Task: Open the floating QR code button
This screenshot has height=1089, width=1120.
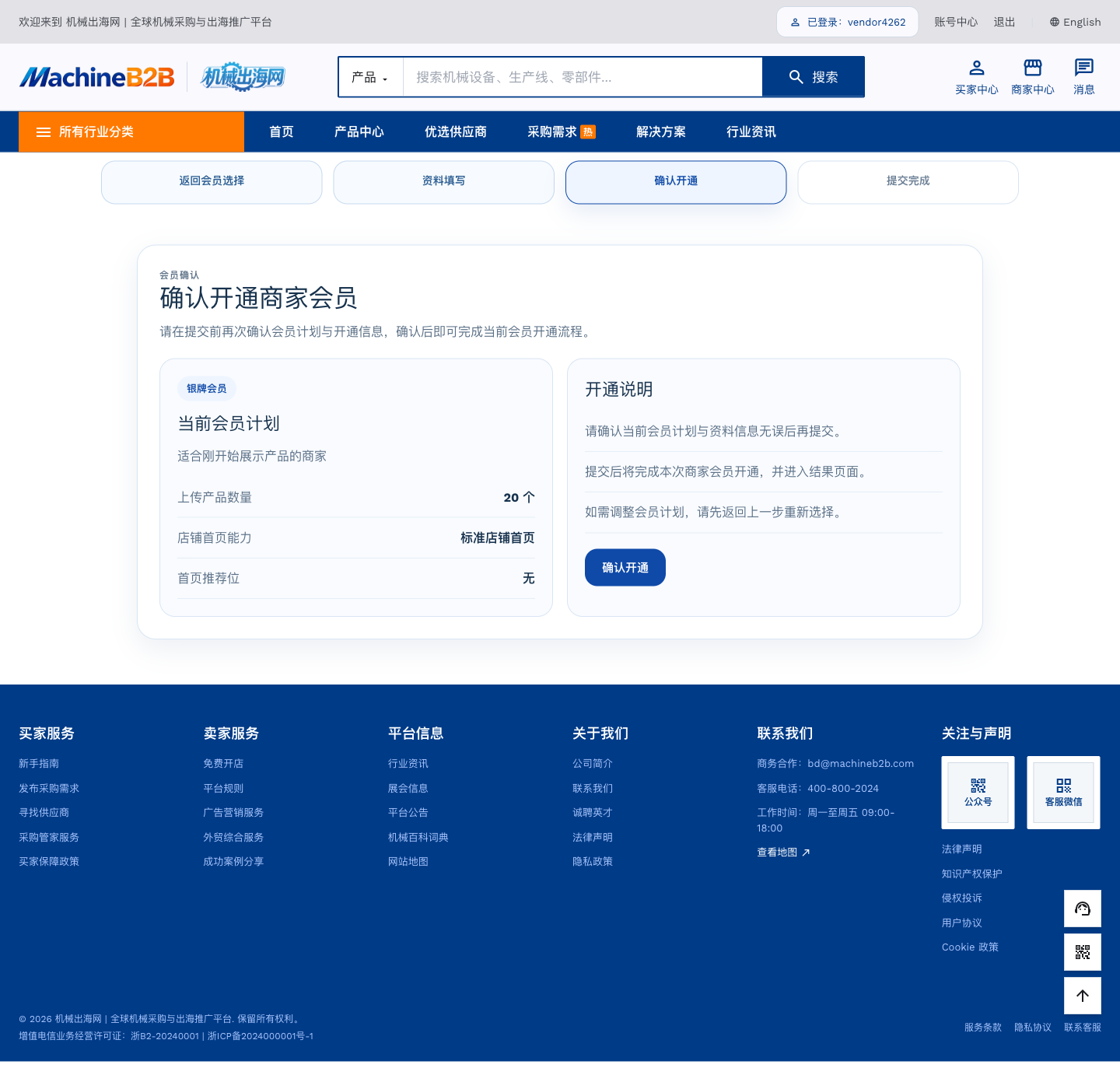Action: tap(1083, 952)
